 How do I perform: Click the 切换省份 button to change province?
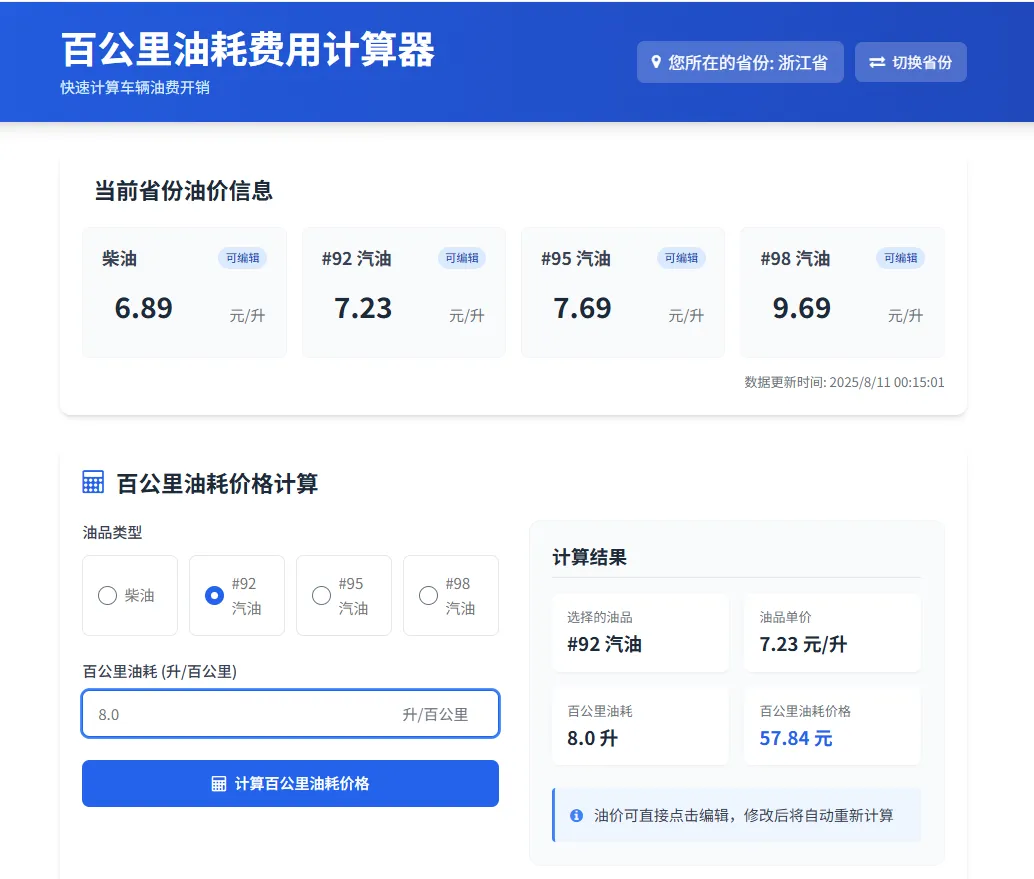pos(910,62)
